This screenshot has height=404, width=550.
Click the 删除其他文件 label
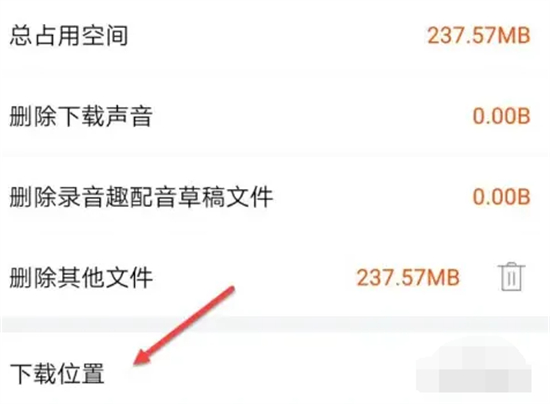81,278
